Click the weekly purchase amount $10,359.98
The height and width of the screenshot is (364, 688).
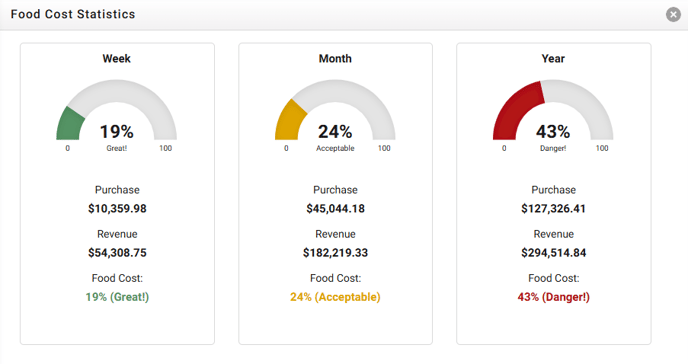coord(117,208)
